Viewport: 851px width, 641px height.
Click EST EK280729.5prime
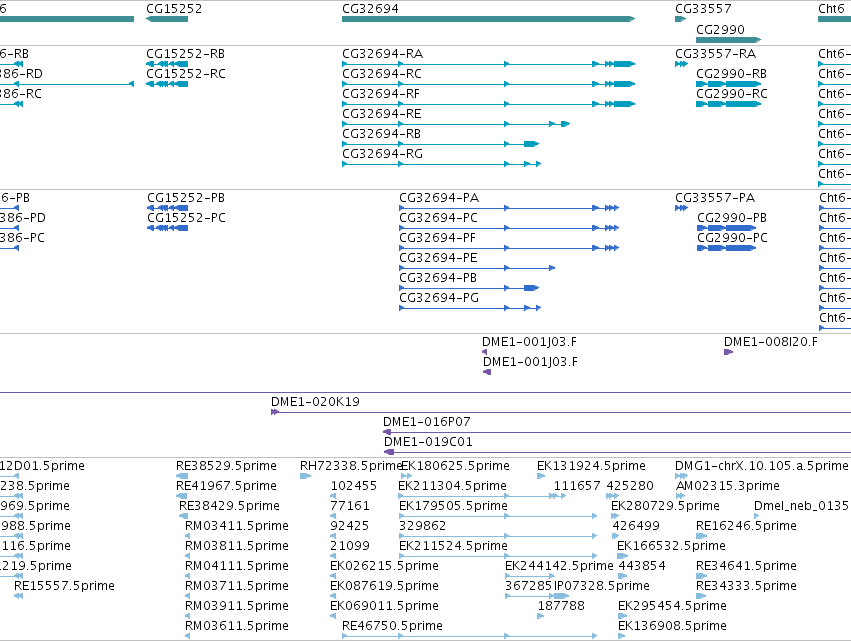point(665,506)
